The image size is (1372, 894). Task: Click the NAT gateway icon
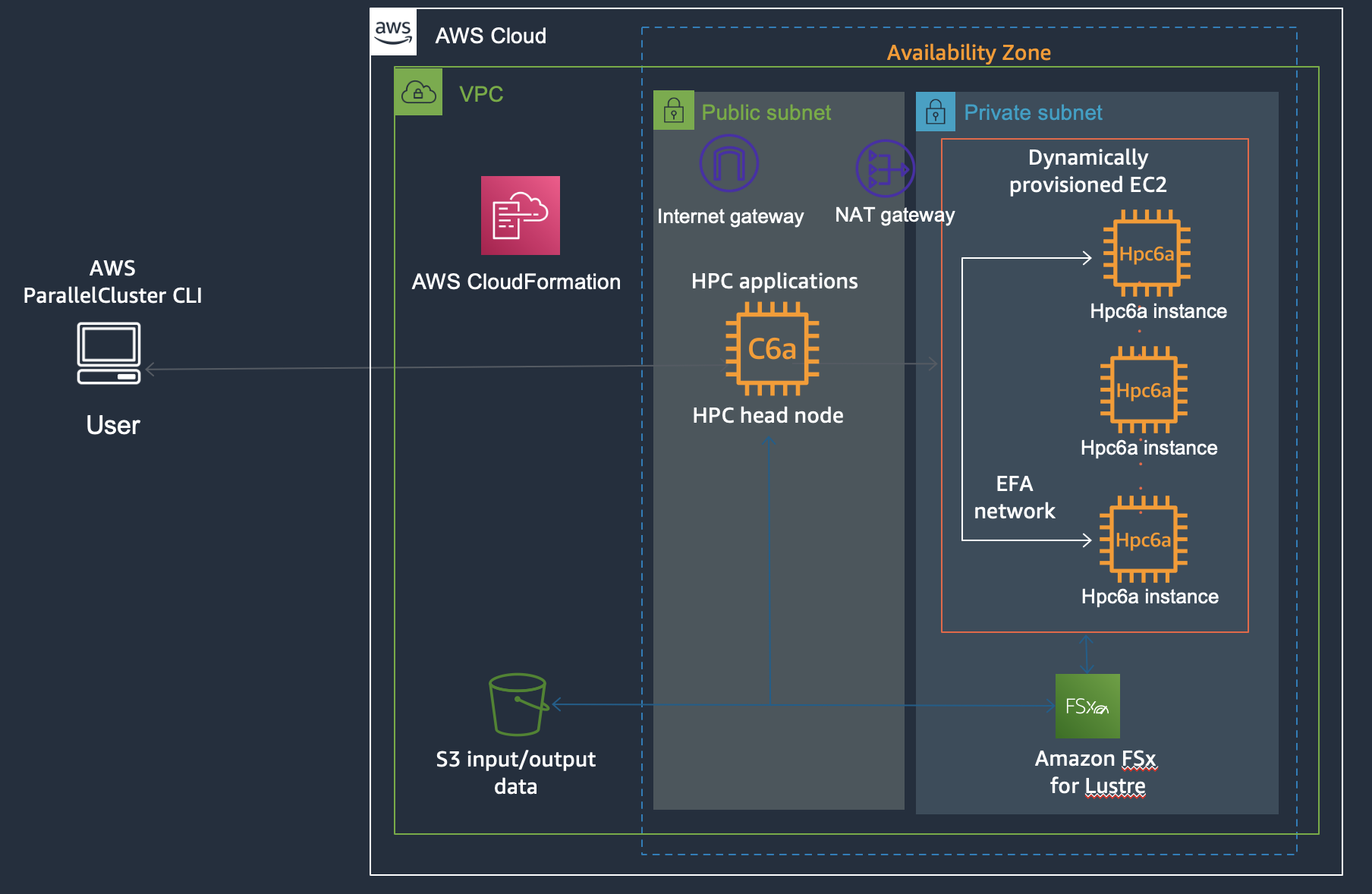click(885, 168)
